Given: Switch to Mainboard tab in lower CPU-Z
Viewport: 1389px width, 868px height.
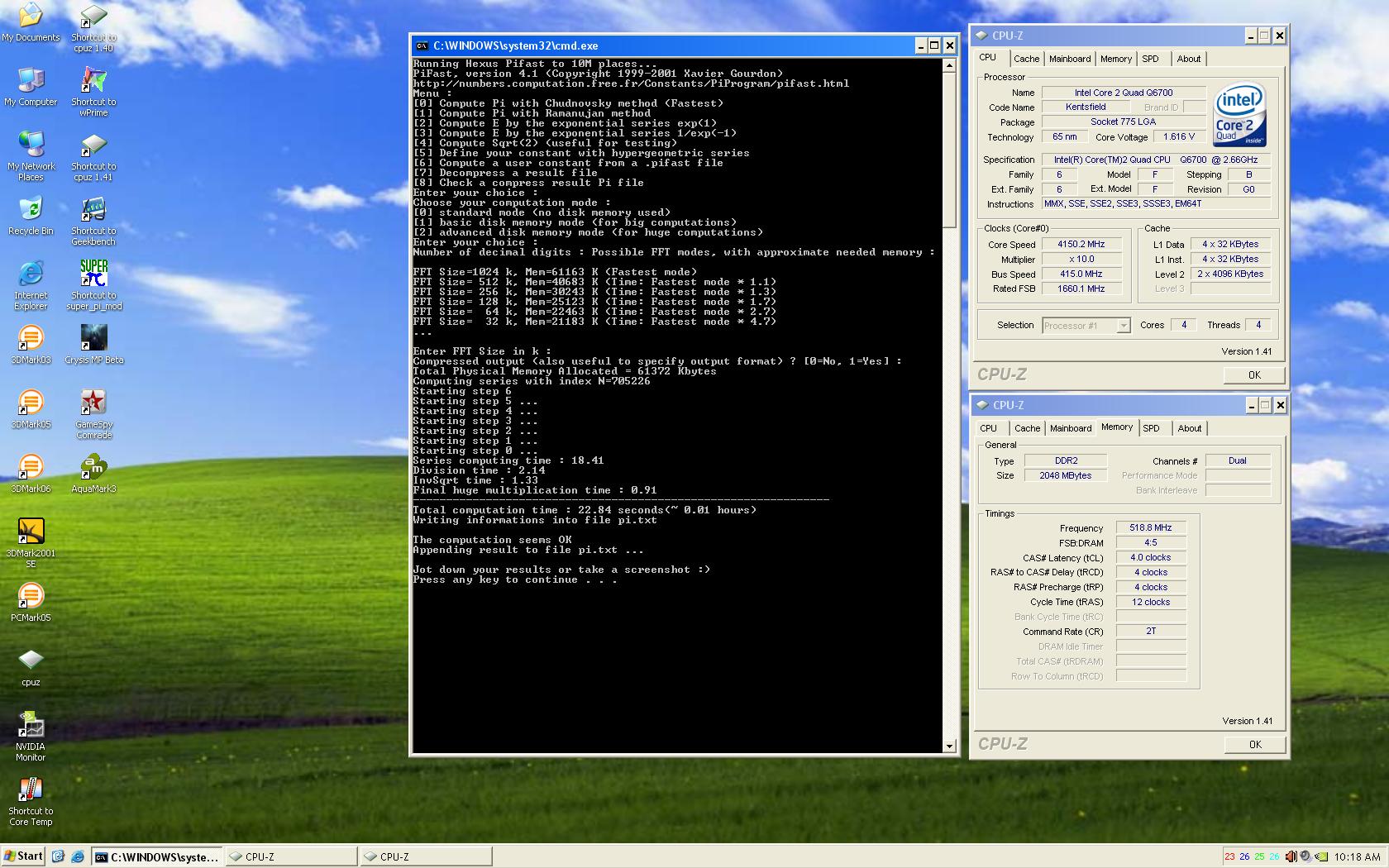Looking at the screenshot, I should [x=1071, y=428].
